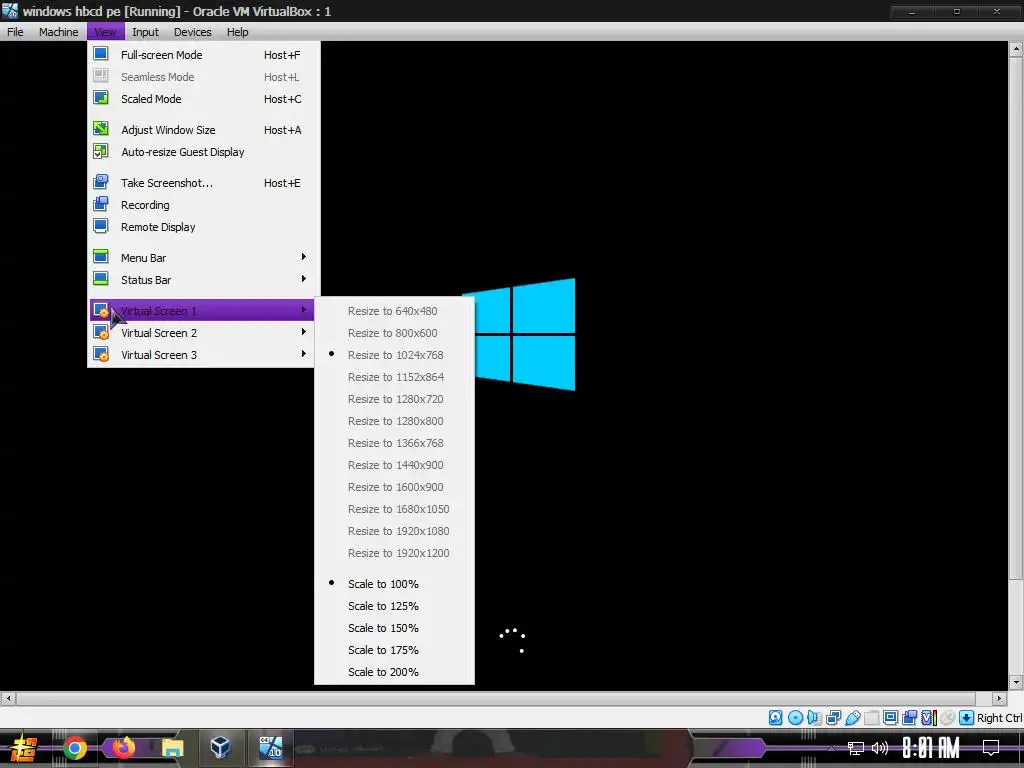The image size is (1024, 768).
Task: Click the shared folders status icon
Action: pos(871,718)
